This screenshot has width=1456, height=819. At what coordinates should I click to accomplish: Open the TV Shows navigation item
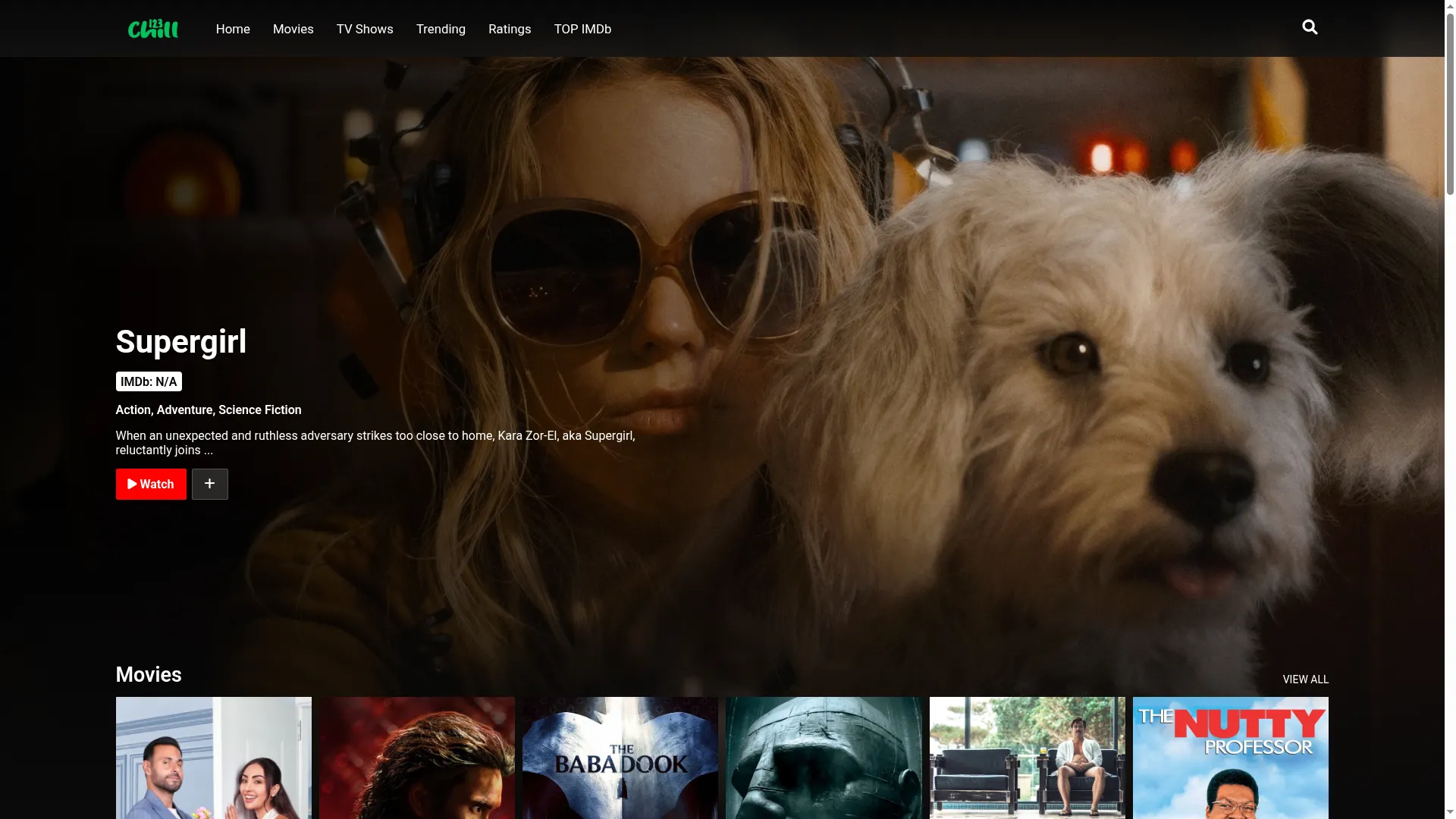(365, 29)
